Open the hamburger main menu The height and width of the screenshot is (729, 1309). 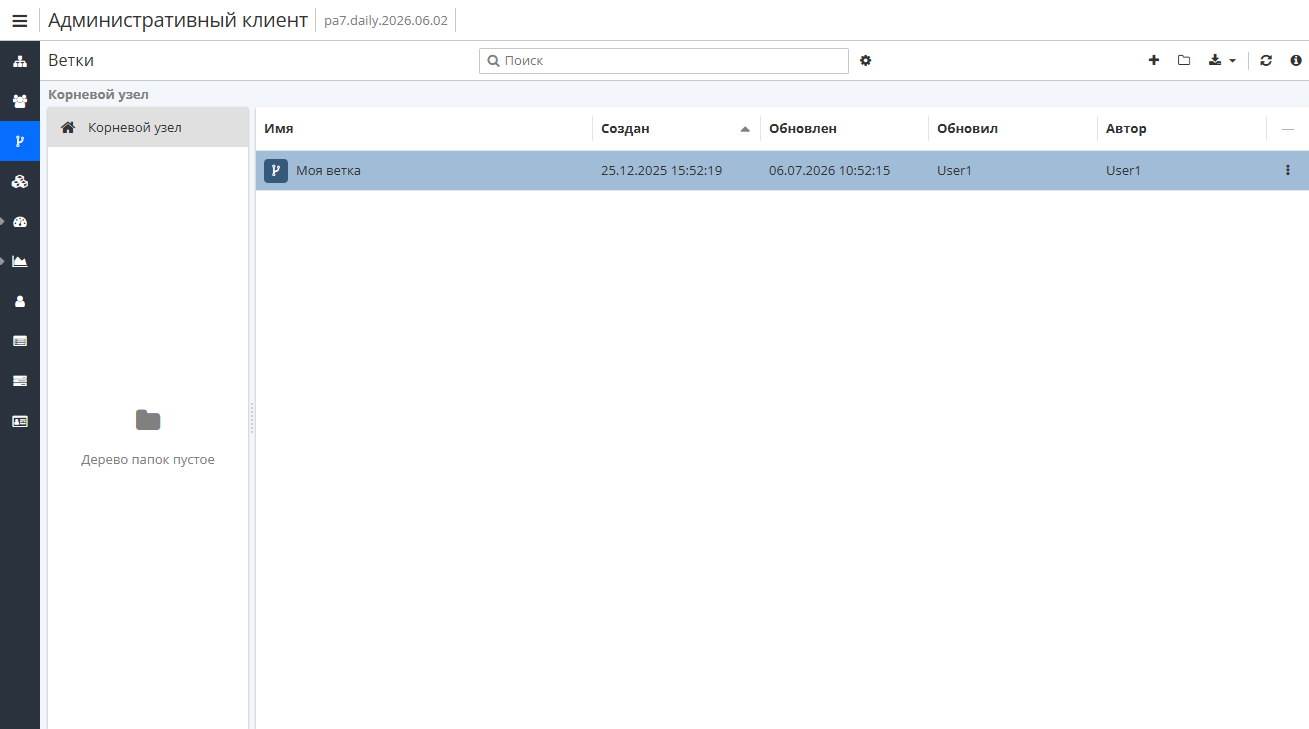coord(20,20)
